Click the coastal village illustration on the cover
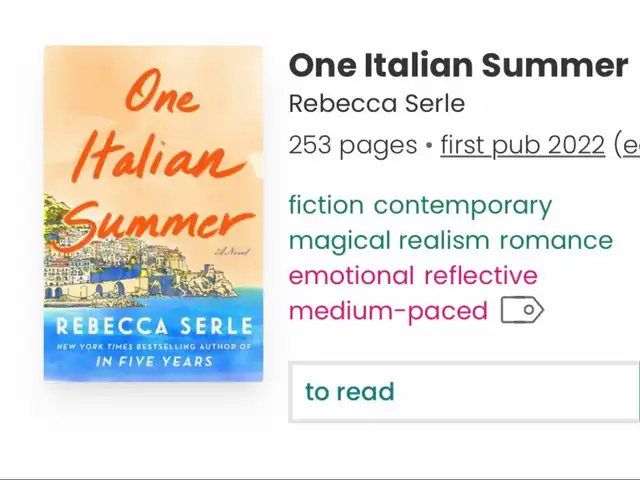Screen dimensions: 640x480 pyautogui.click(x=139, y=271)
